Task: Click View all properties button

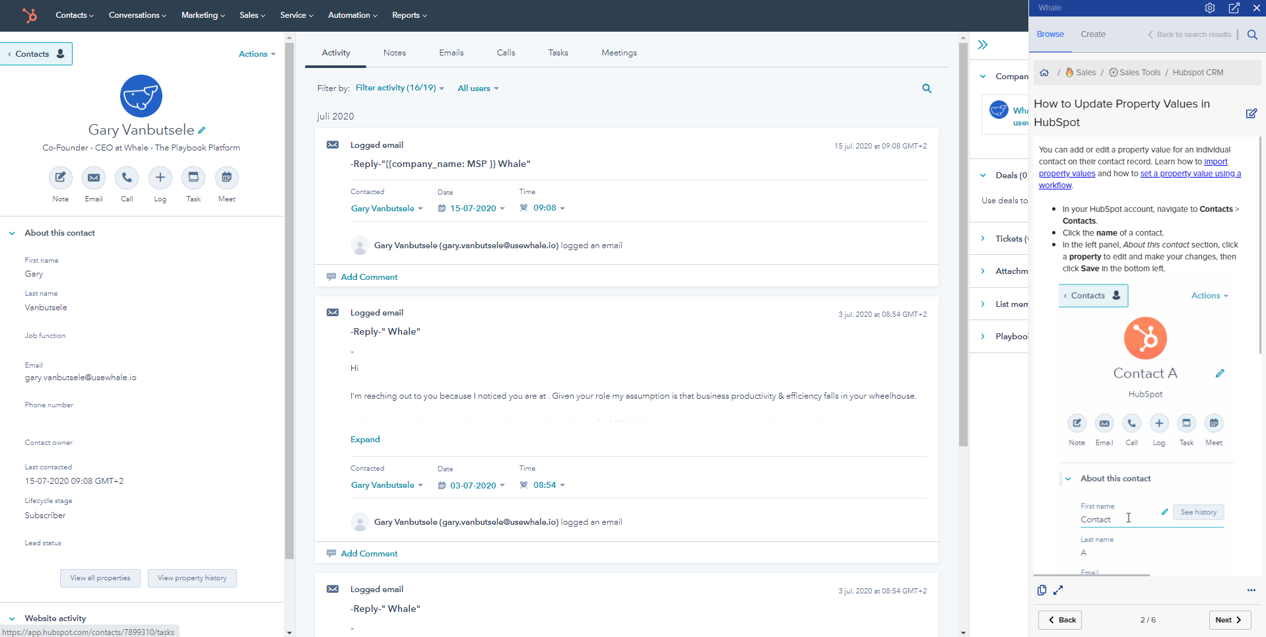Action: (100, 578)
